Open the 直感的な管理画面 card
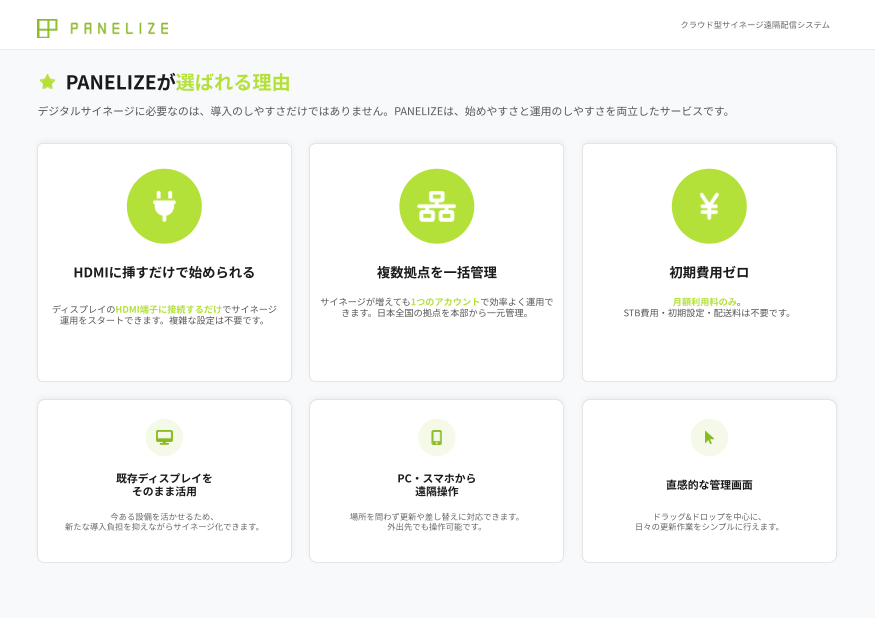The image size is (875, 618). (x=709, y=480)
